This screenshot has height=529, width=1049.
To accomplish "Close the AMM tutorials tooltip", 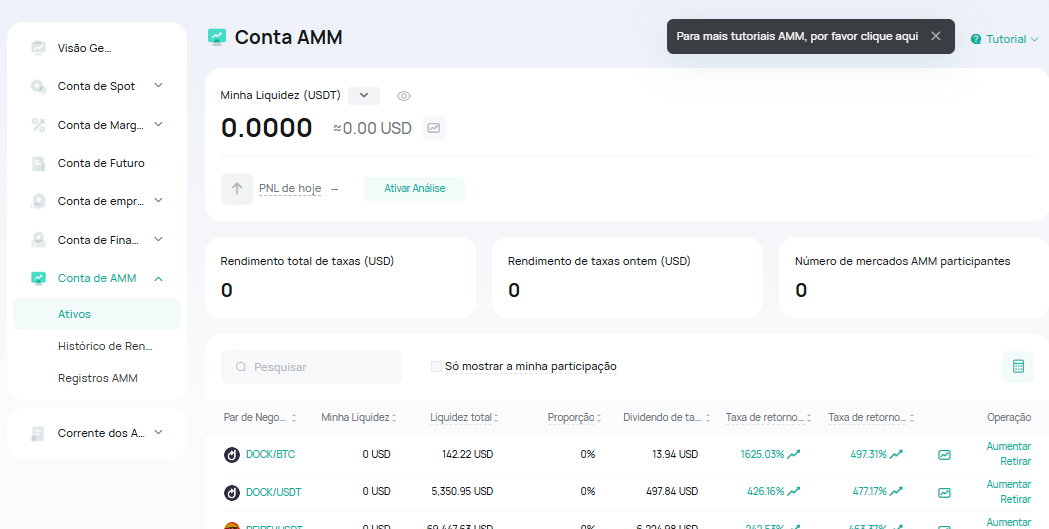I will point(935,36).
